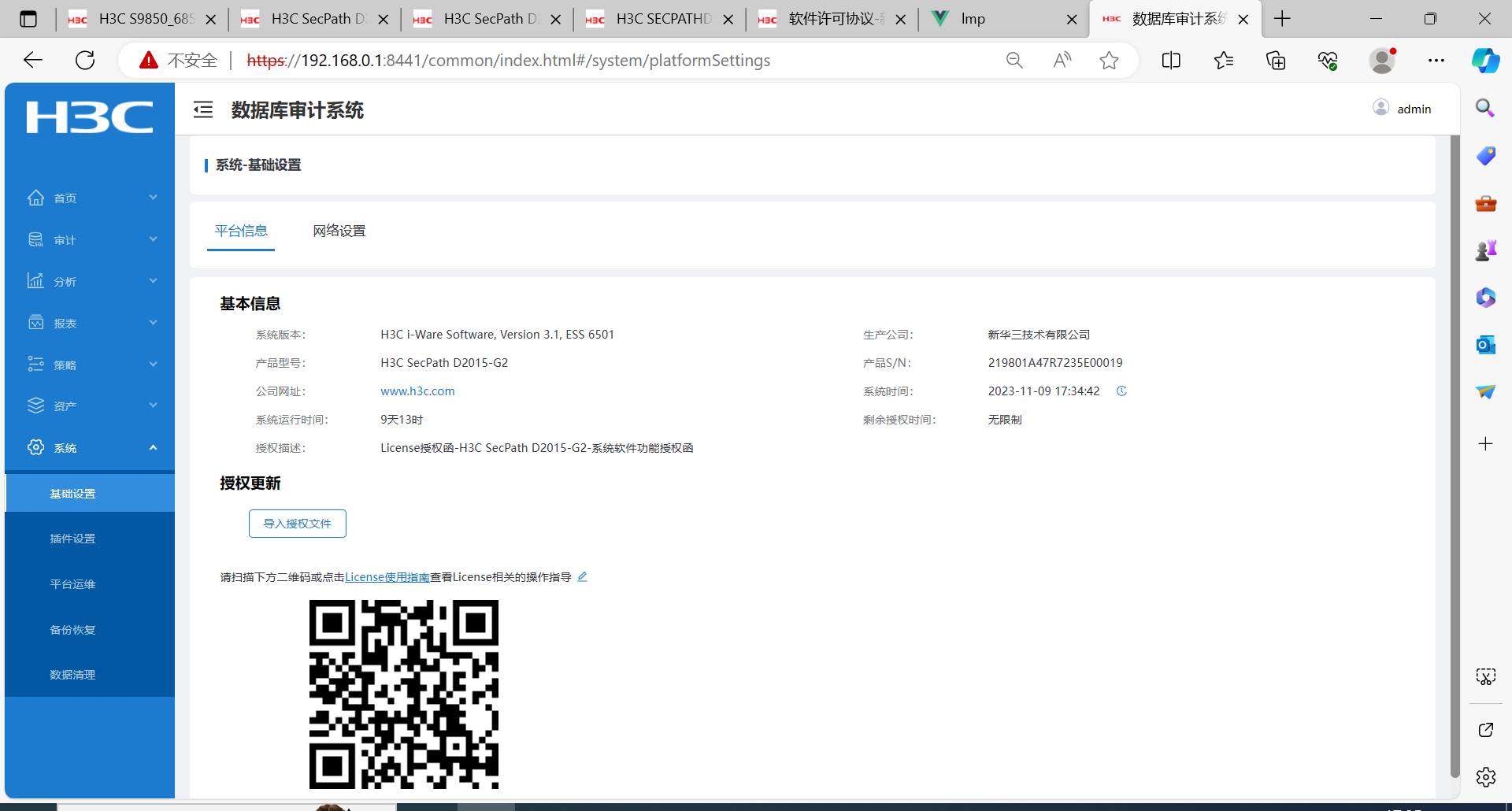Open the tab actions menu icon
1512x811 pixels.
[x=28, y=19]
